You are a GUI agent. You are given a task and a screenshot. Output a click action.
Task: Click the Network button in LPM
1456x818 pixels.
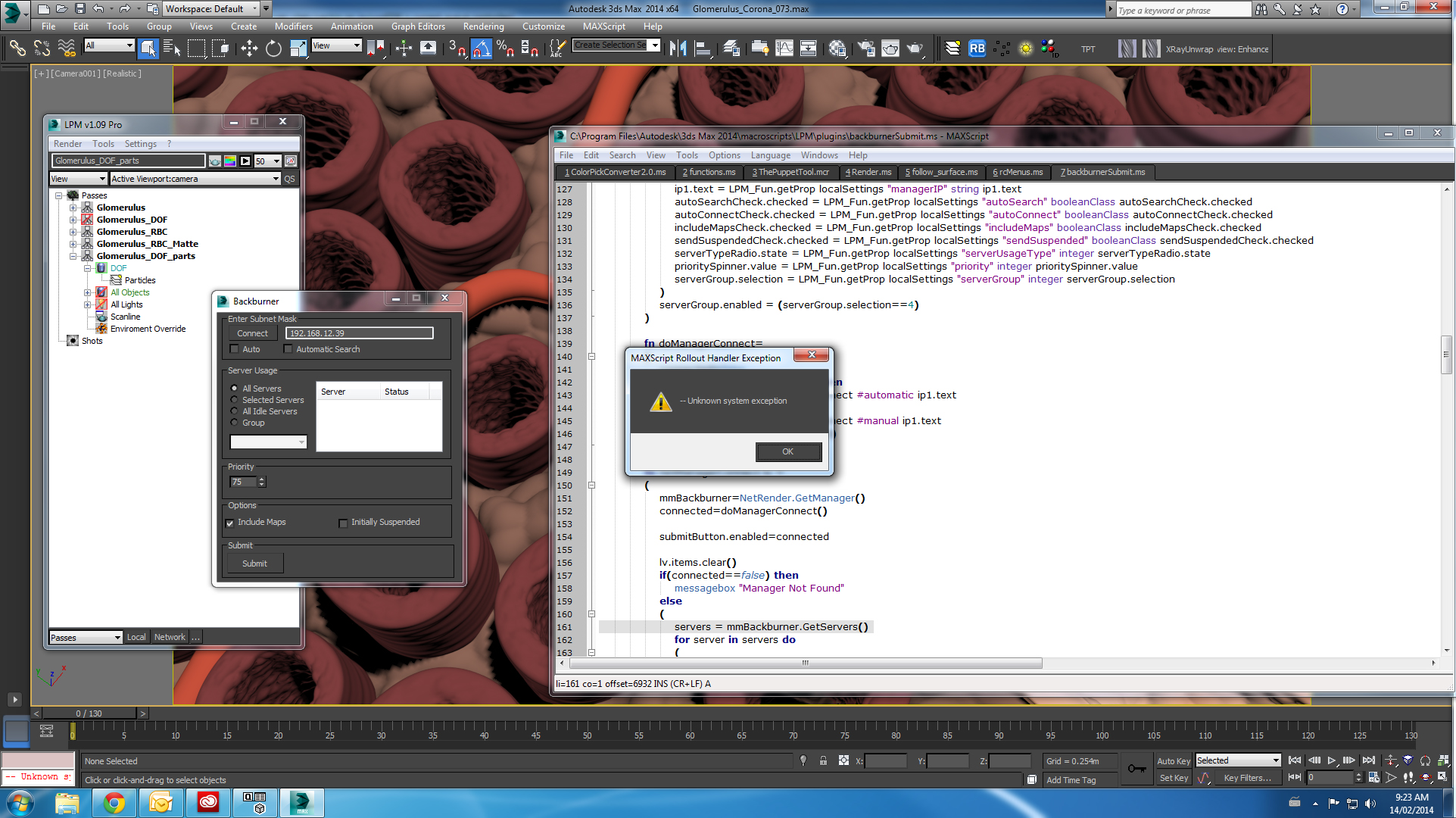[x=170, y=637]
